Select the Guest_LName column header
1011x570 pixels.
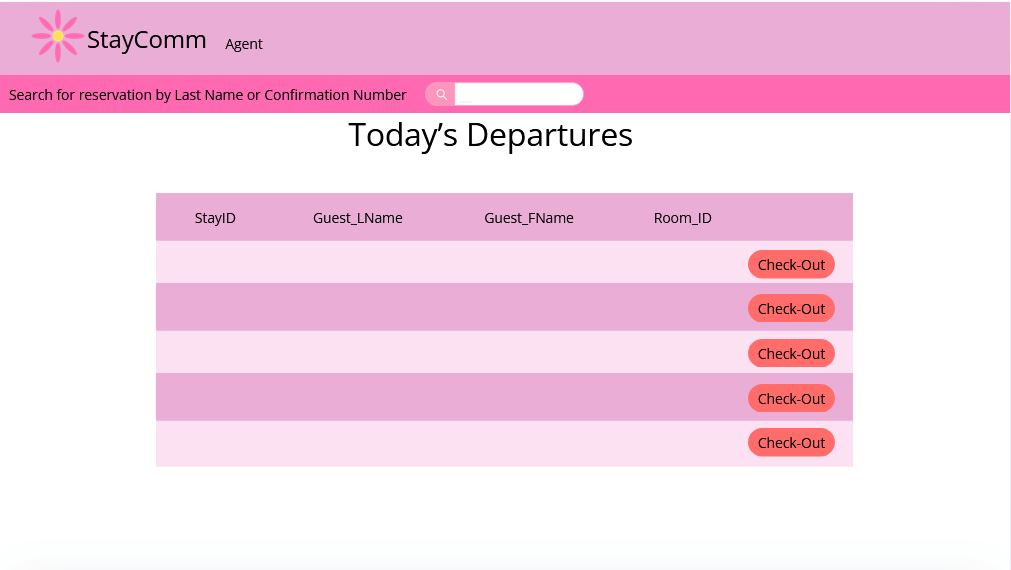(x=358, y=218)
